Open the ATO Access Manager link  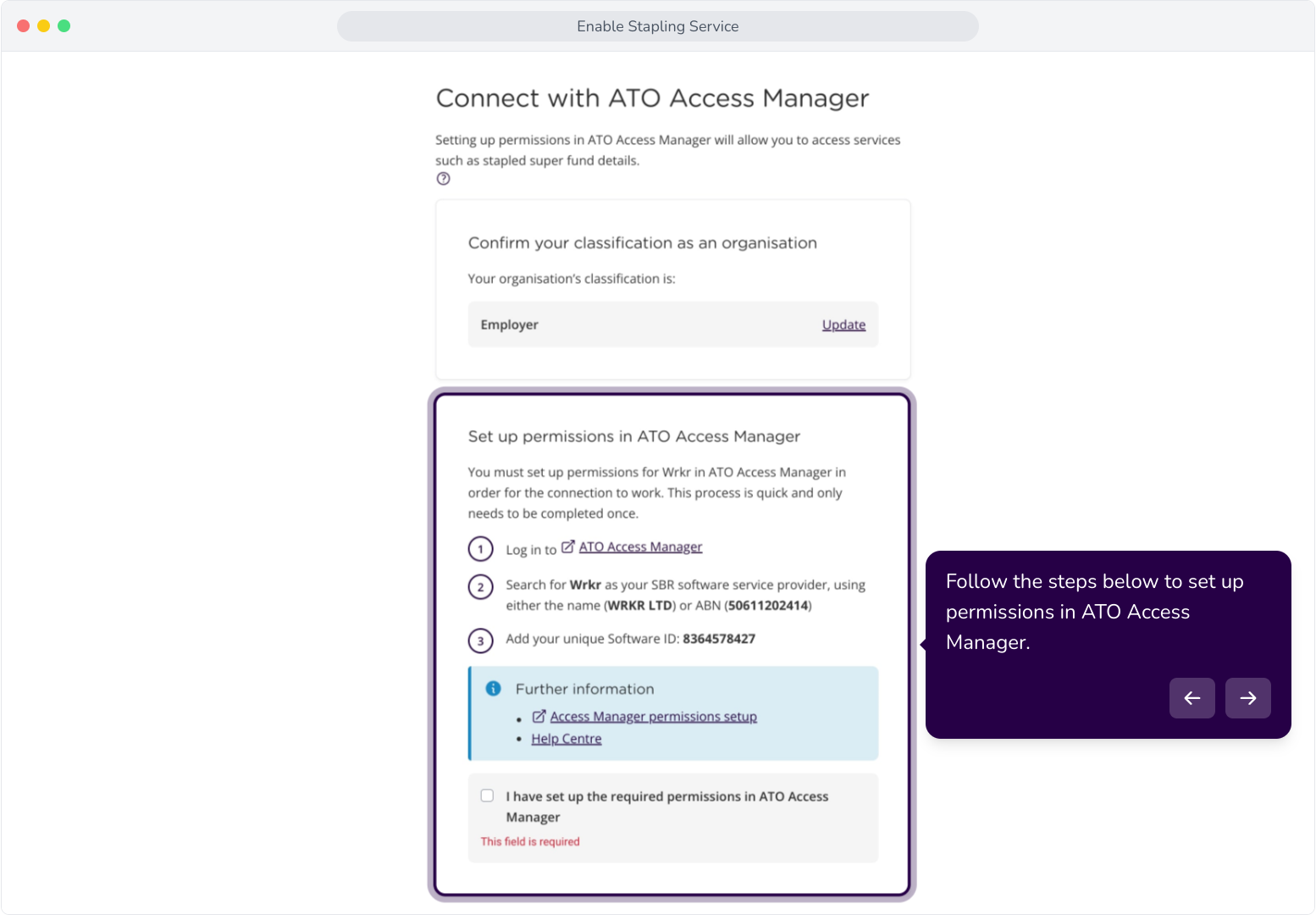[640, 547]
